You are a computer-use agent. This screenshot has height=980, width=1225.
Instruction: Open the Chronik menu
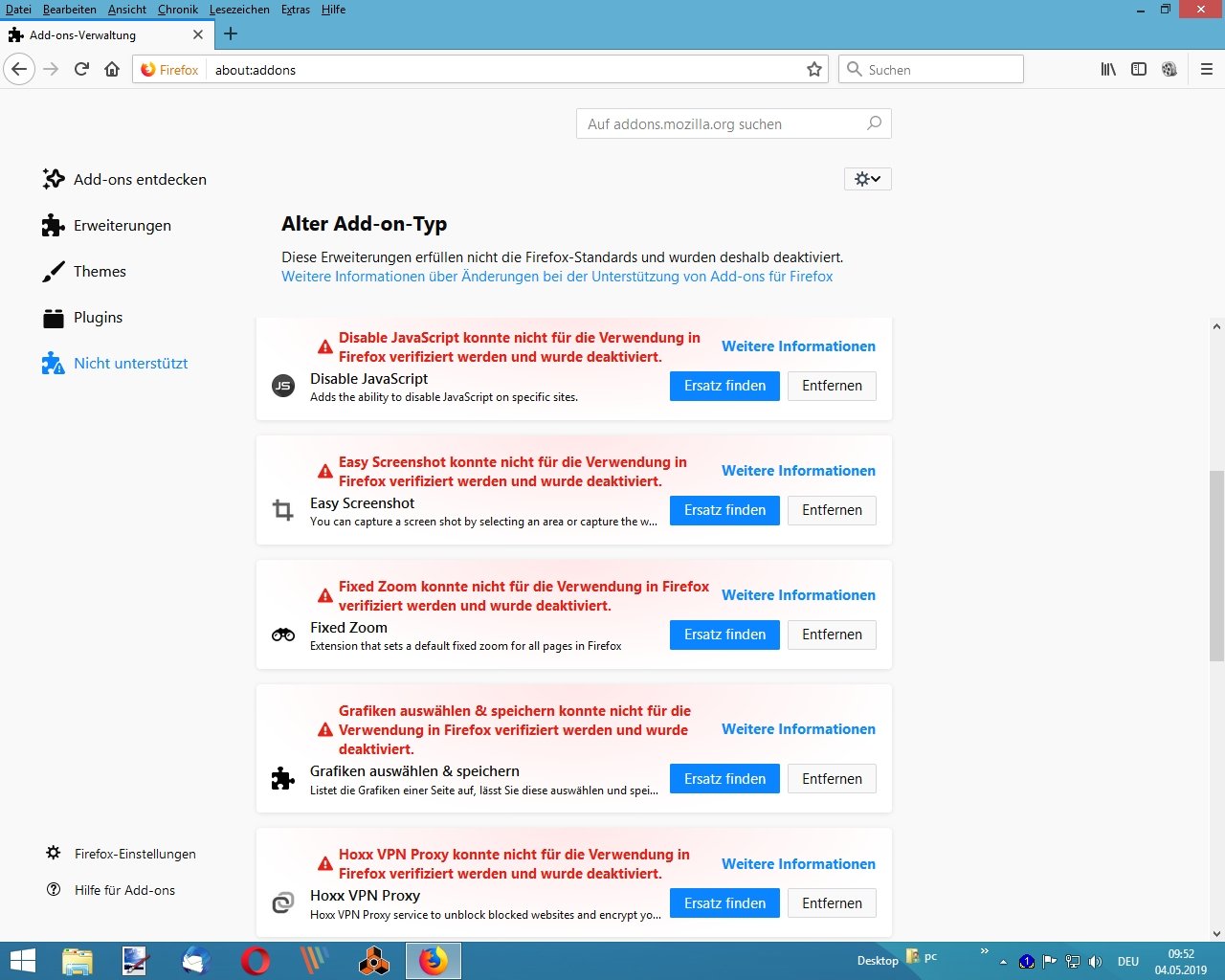click(178, 10)
